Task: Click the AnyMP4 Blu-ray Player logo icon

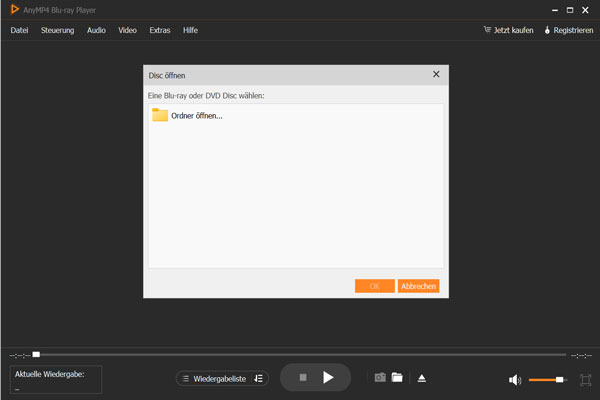Action: [x=15, y=9]
